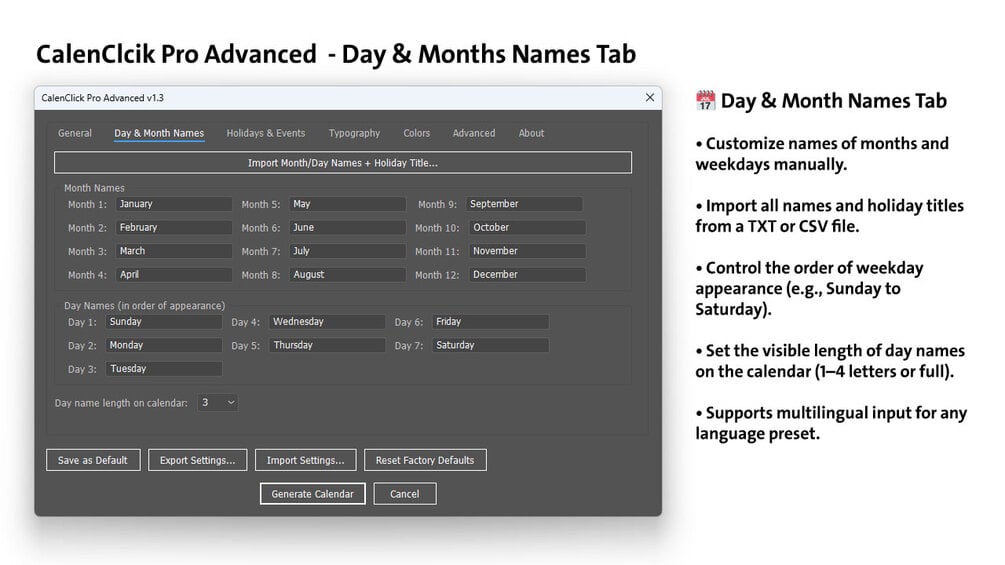Click the calendar icon beside the sidebar heading
The image size is (1005, 565).
tap(705, 101)
